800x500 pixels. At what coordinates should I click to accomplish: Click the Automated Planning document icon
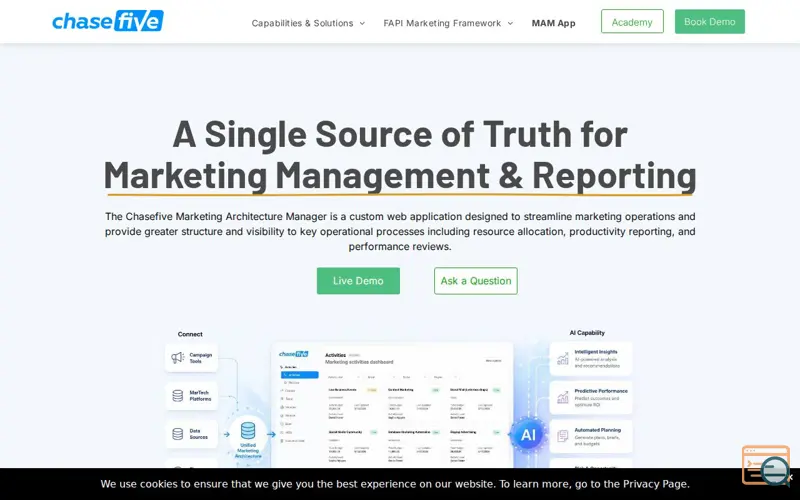coord(563,436)
